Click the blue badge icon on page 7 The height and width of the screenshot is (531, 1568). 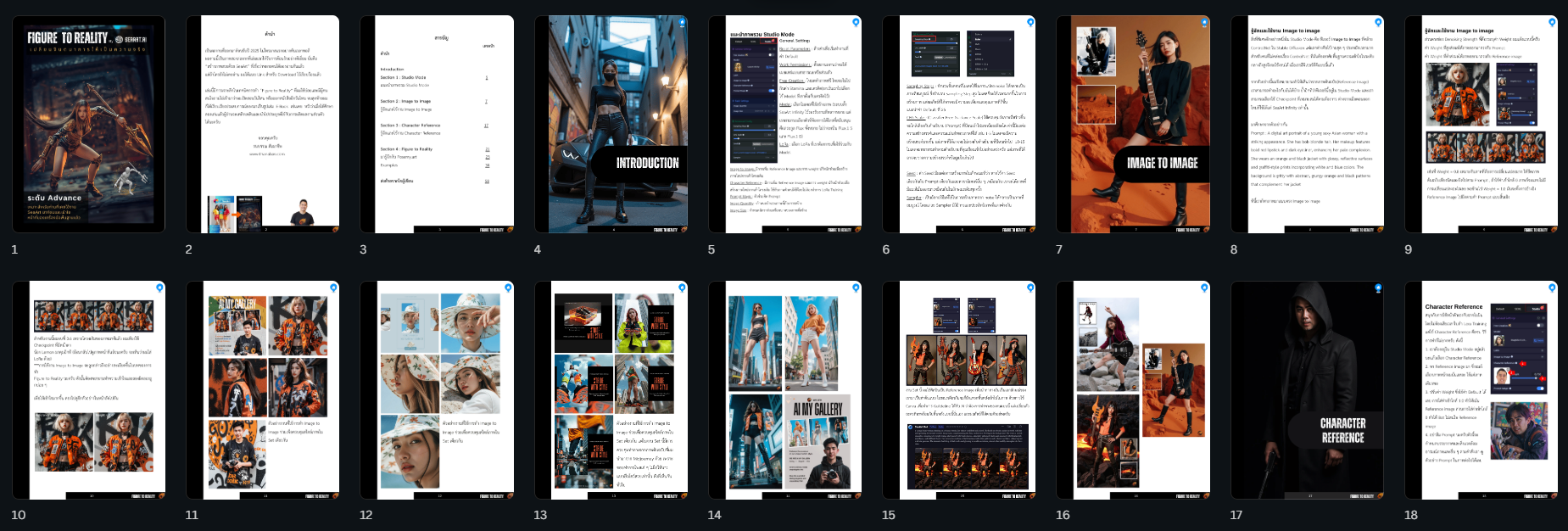[1204, 22]
